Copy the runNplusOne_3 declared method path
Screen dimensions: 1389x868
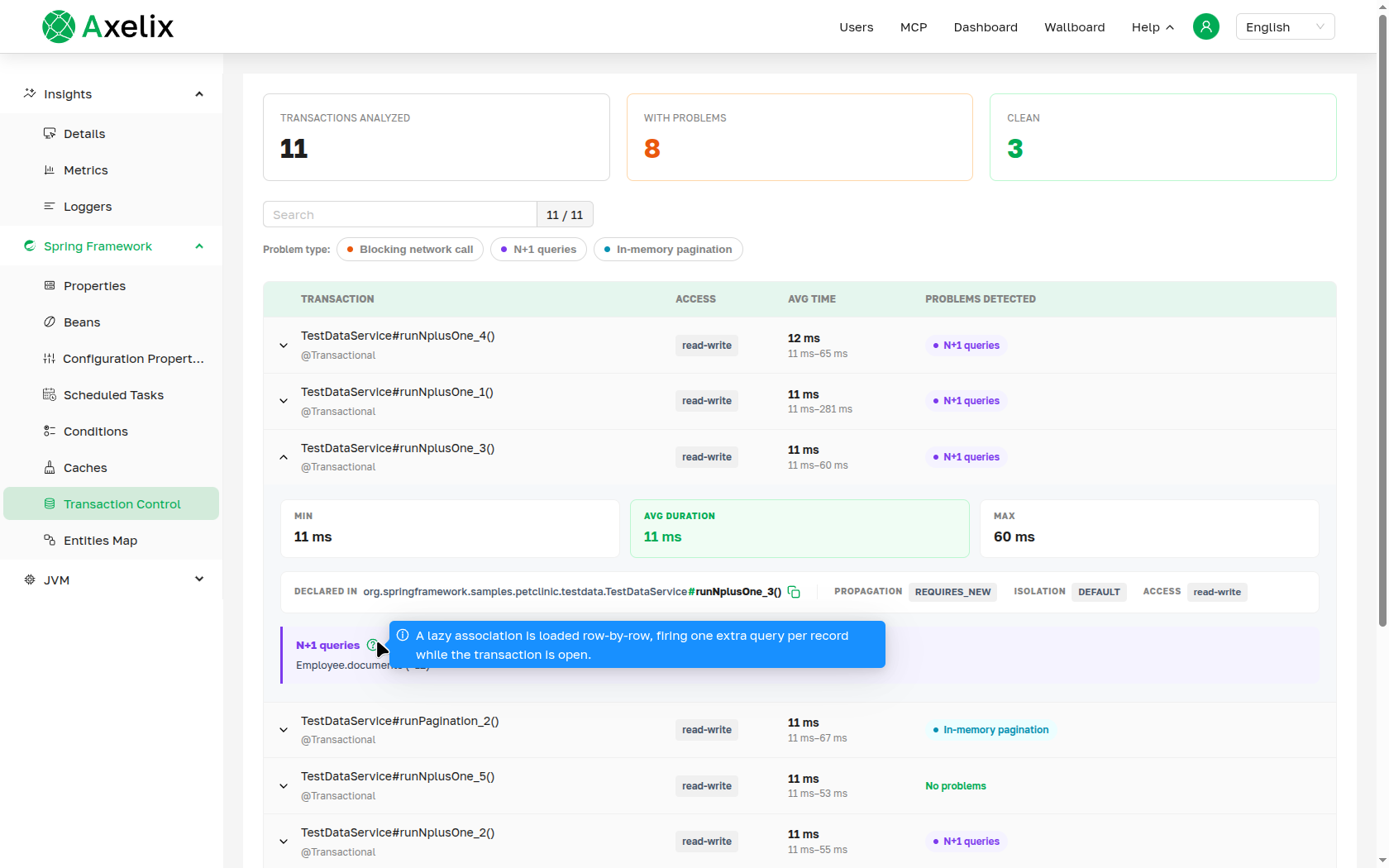click(794, 592)
